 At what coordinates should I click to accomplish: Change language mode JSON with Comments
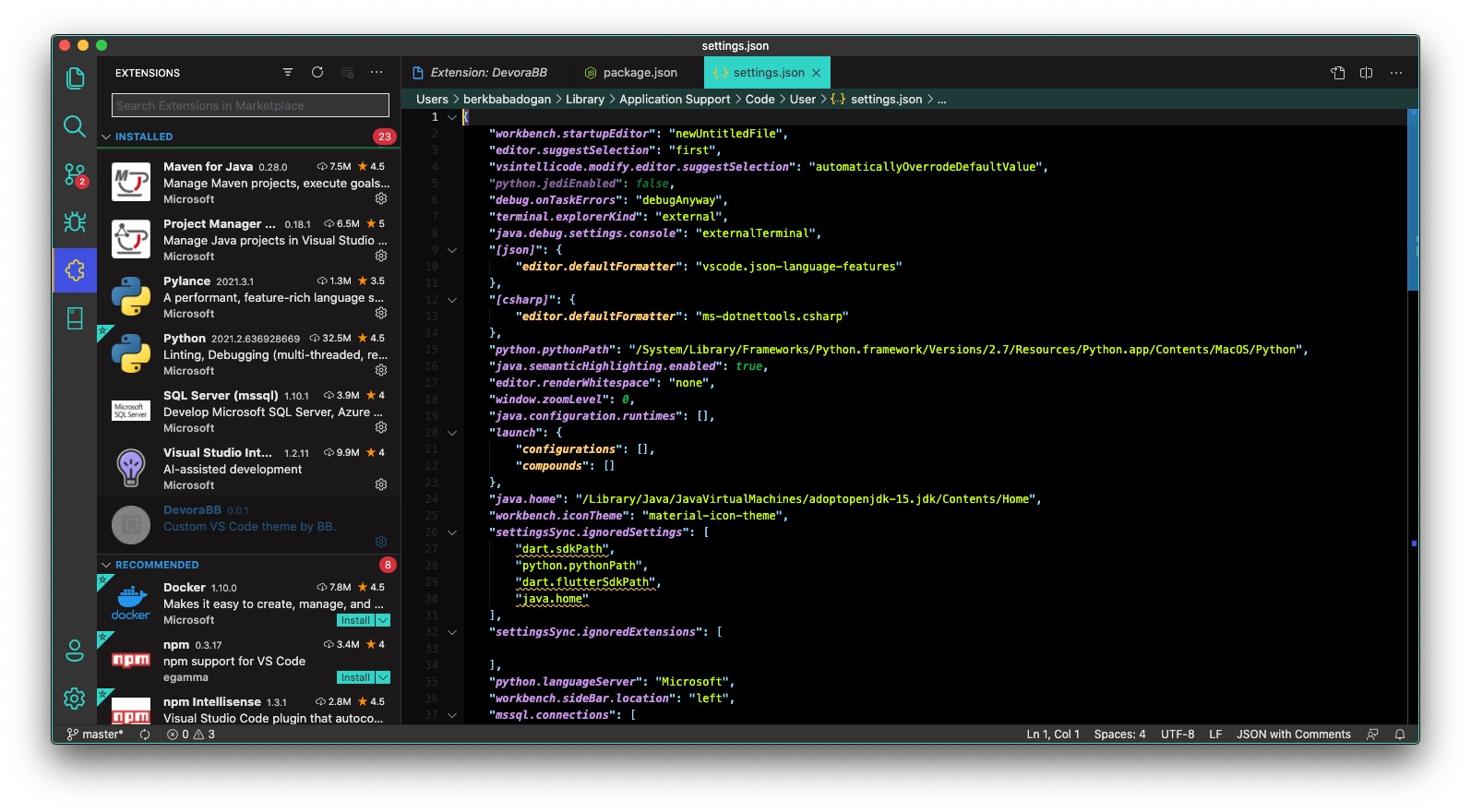(x=1294, y=734)
